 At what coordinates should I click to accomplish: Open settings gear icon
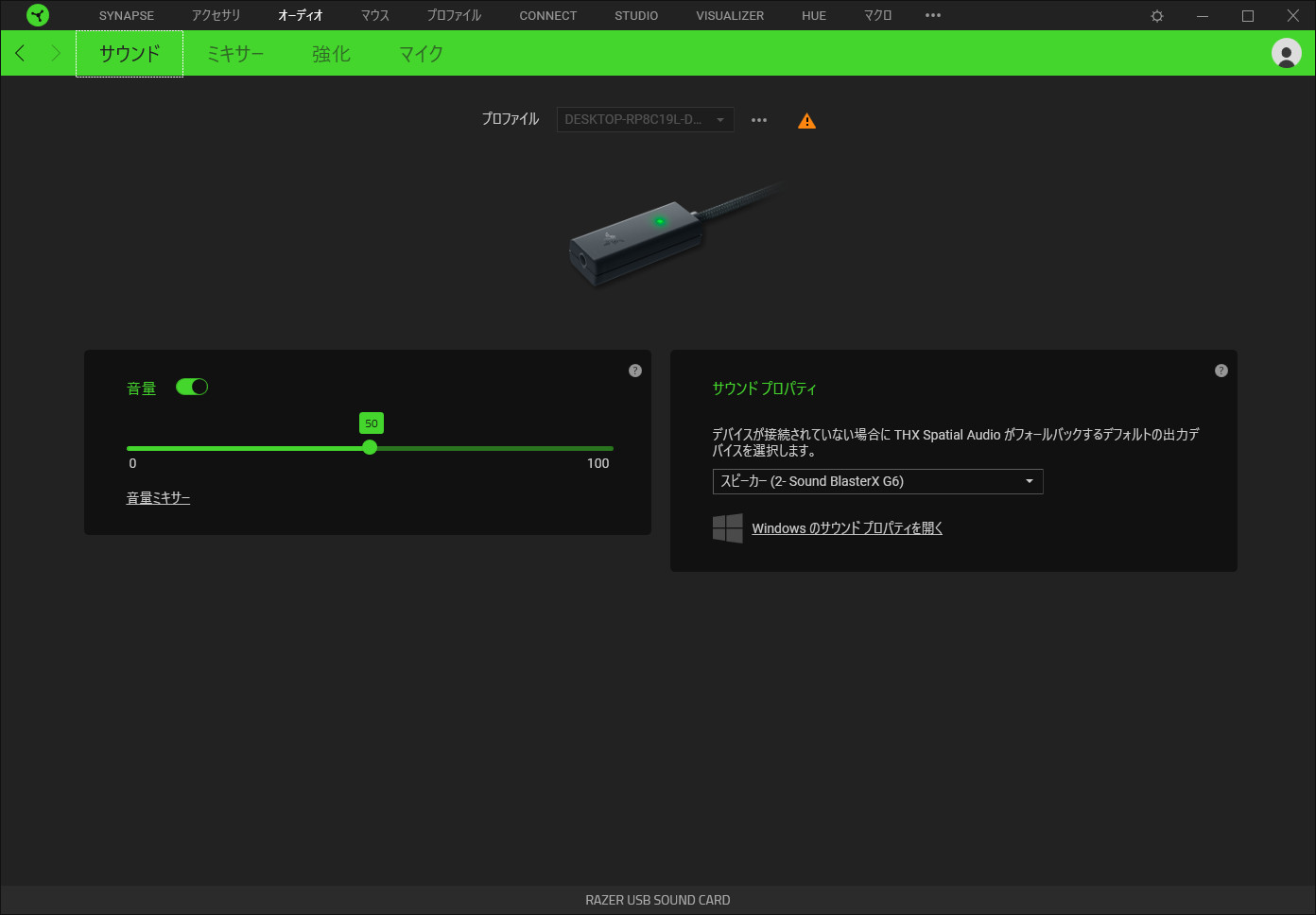(1157, 16)
